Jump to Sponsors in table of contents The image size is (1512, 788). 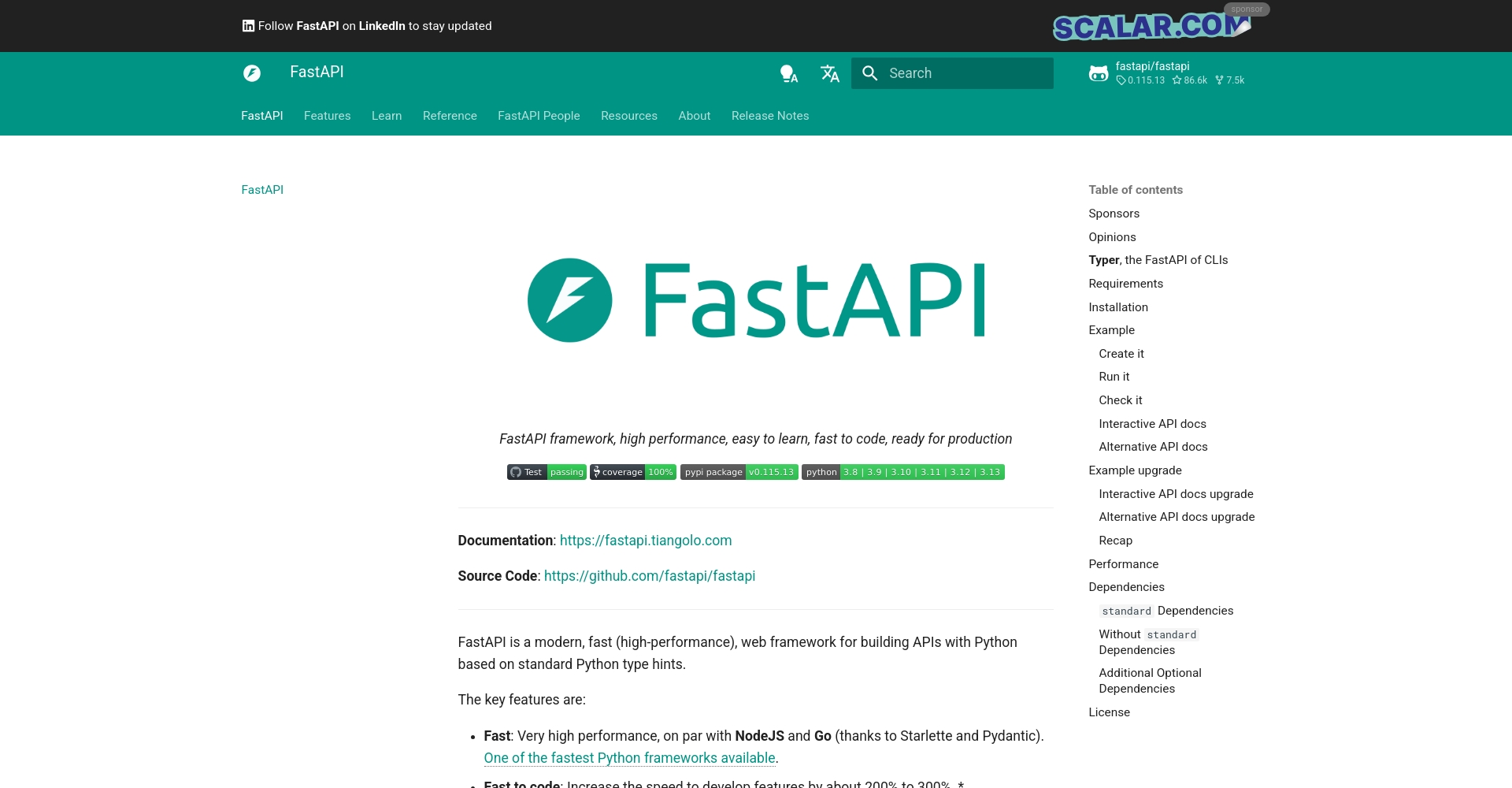click(x=1114, y=214)
